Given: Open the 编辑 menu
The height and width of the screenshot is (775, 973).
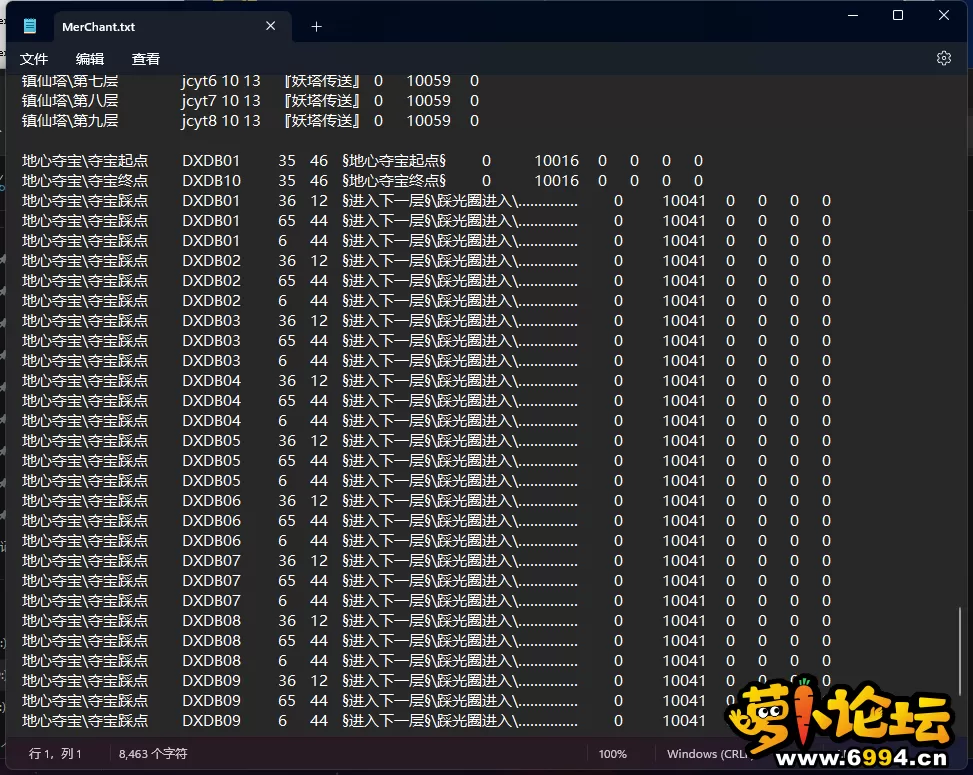Looking at the screenshot, I should (x=90, y=59).
